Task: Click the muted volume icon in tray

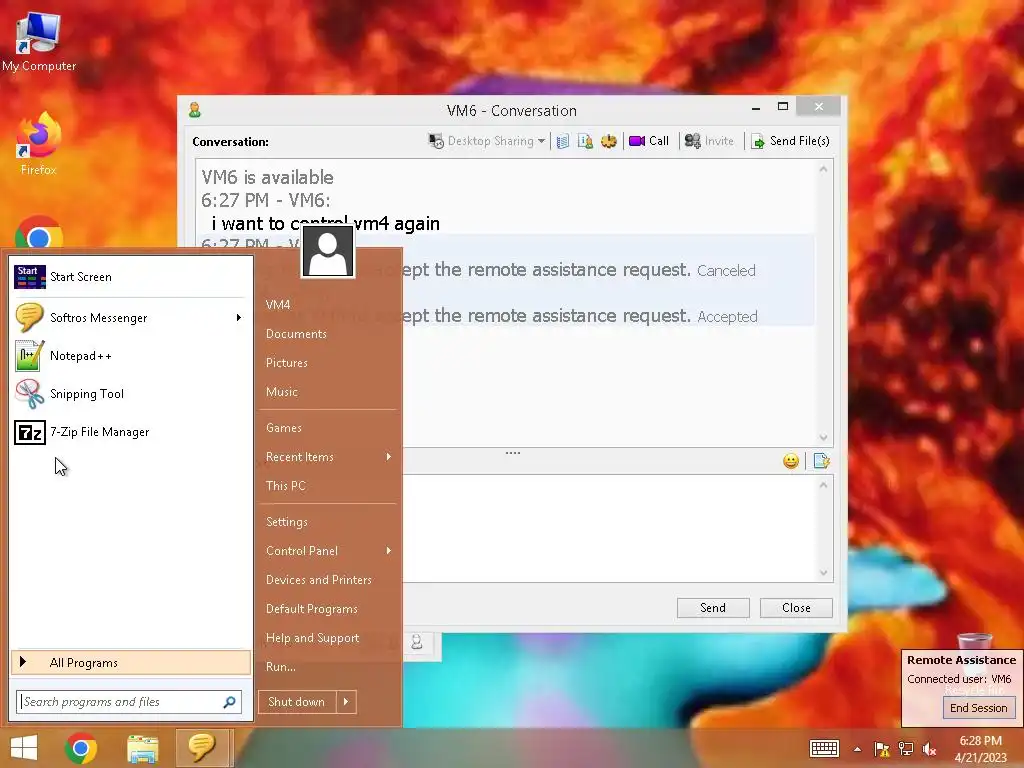Action: [929, 749]
